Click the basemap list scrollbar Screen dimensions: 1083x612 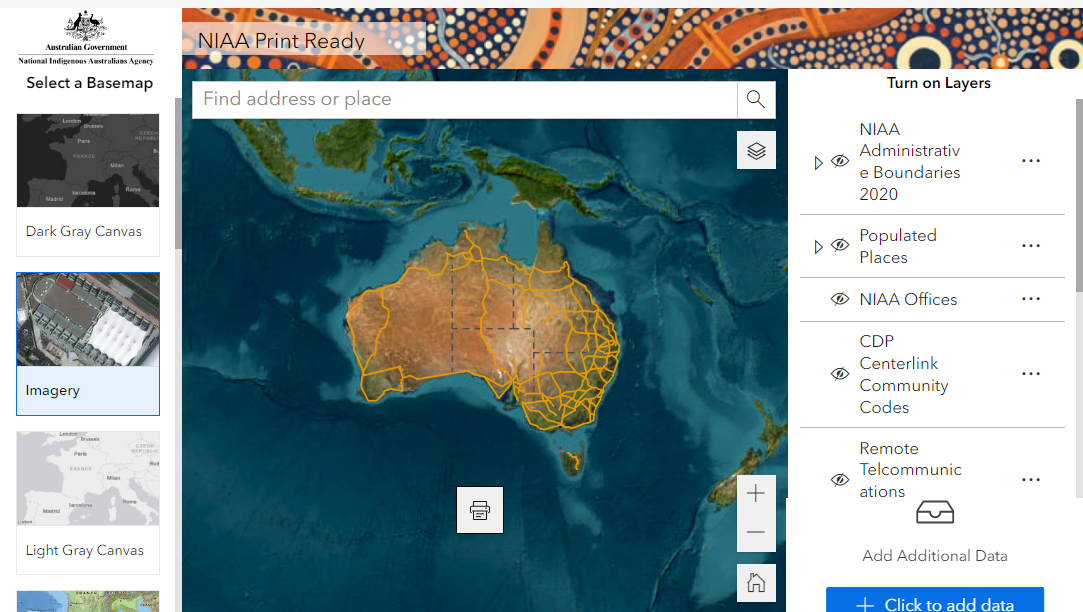coord(178,173)
